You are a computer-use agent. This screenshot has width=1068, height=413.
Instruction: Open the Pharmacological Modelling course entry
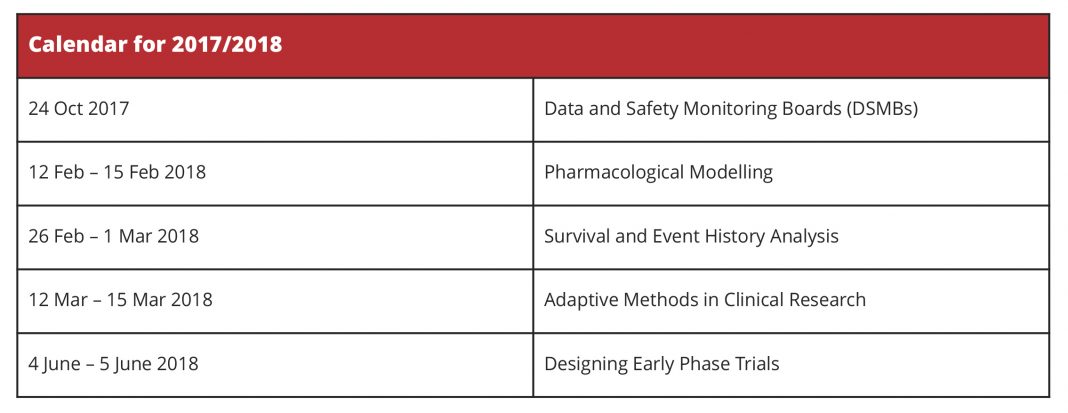tap(659, 172)
